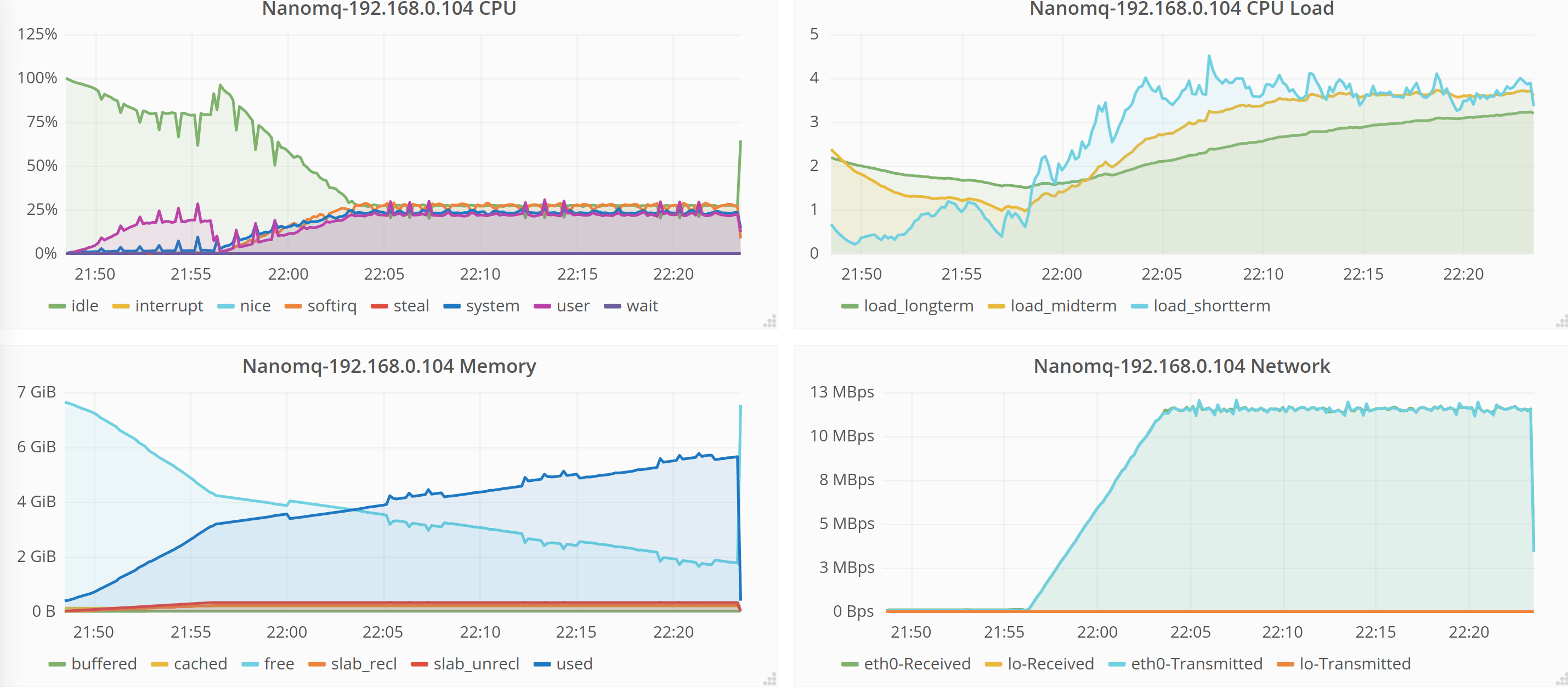Isolate the cached series label in Memory legend
1568x687 pixels.
coord(200,664)
